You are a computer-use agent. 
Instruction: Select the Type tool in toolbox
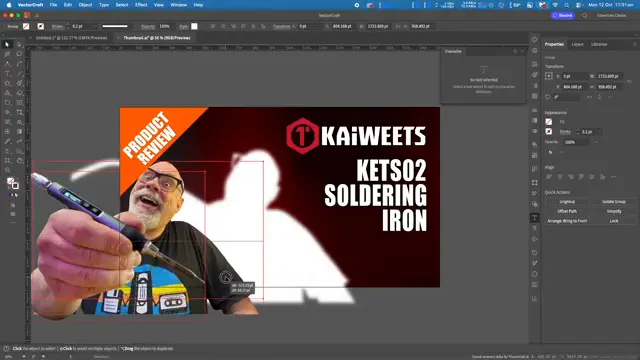tap(7, 73)
